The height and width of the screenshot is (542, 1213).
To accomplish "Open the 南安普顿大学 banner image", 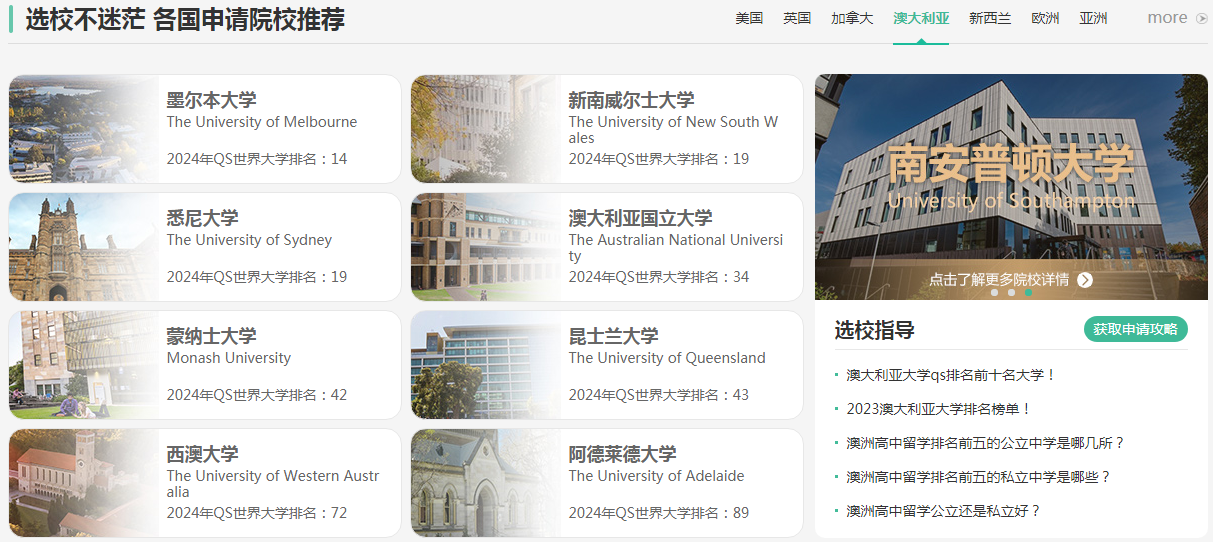I will [x=1011, y=187].
